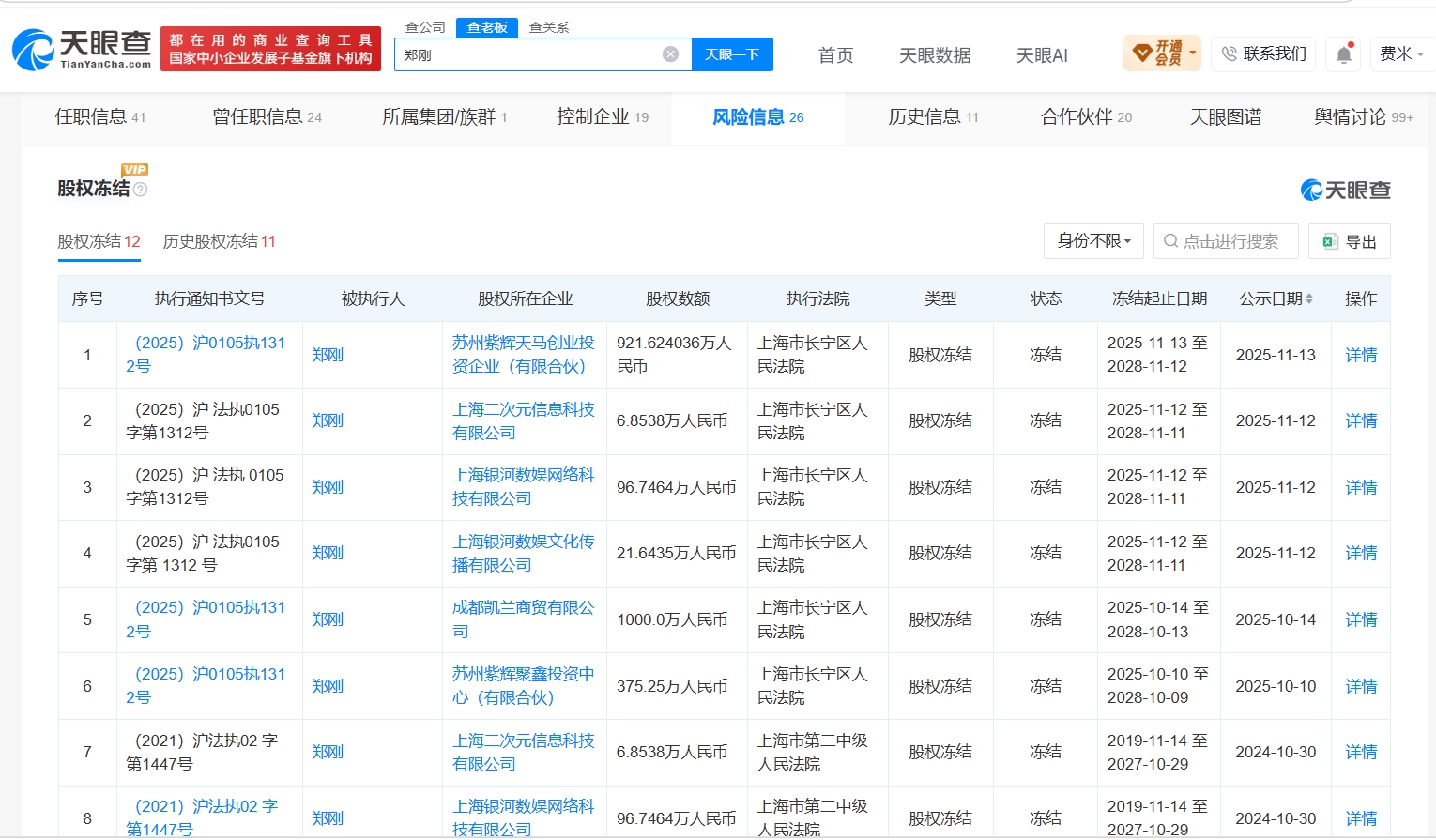
Task: Open the 身份不限 dropdown
Action: [x=1093, y=241]
